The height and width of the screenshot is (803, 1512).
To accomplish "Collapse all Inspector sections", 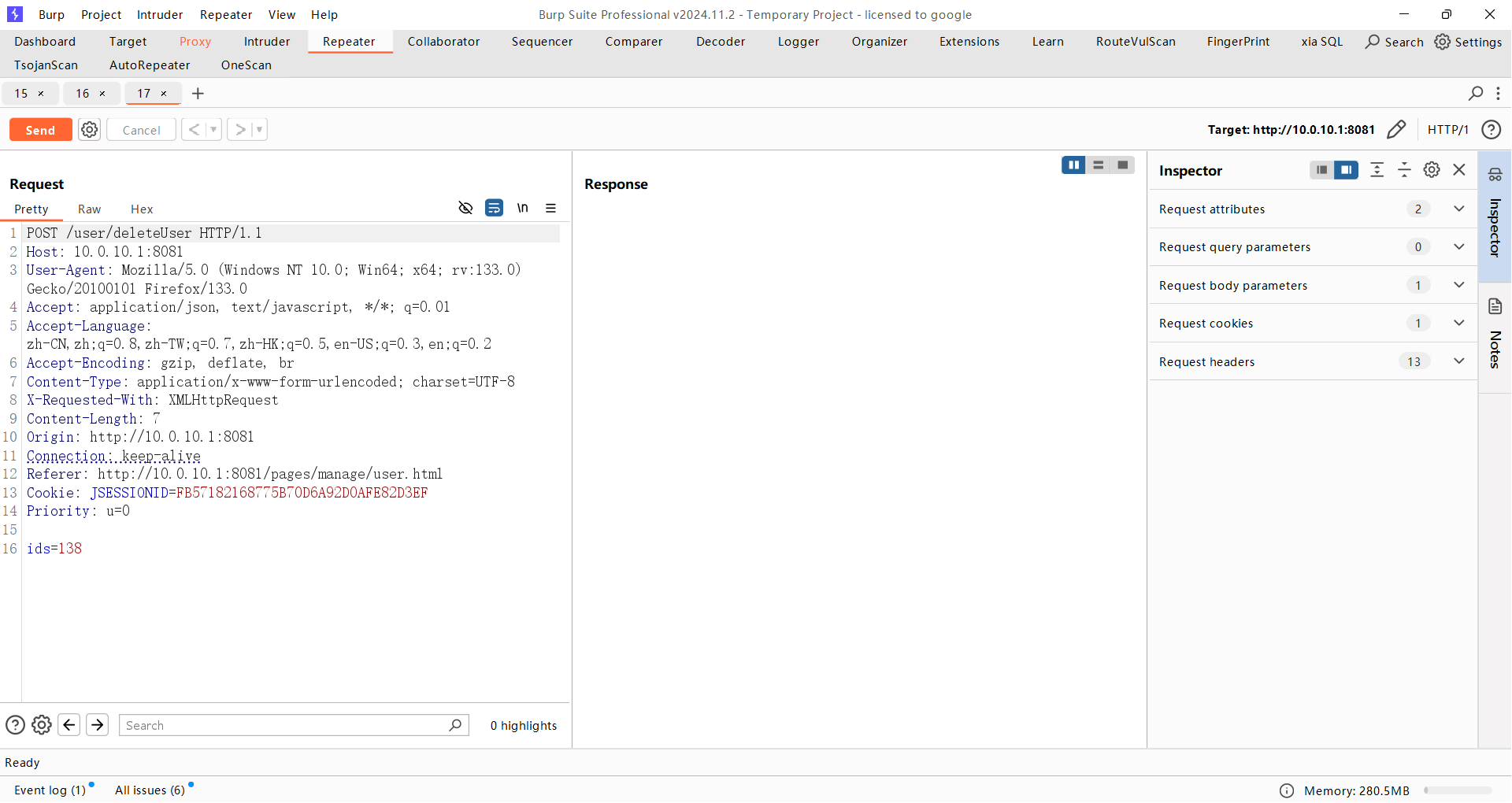I will tap(1404, 170).
